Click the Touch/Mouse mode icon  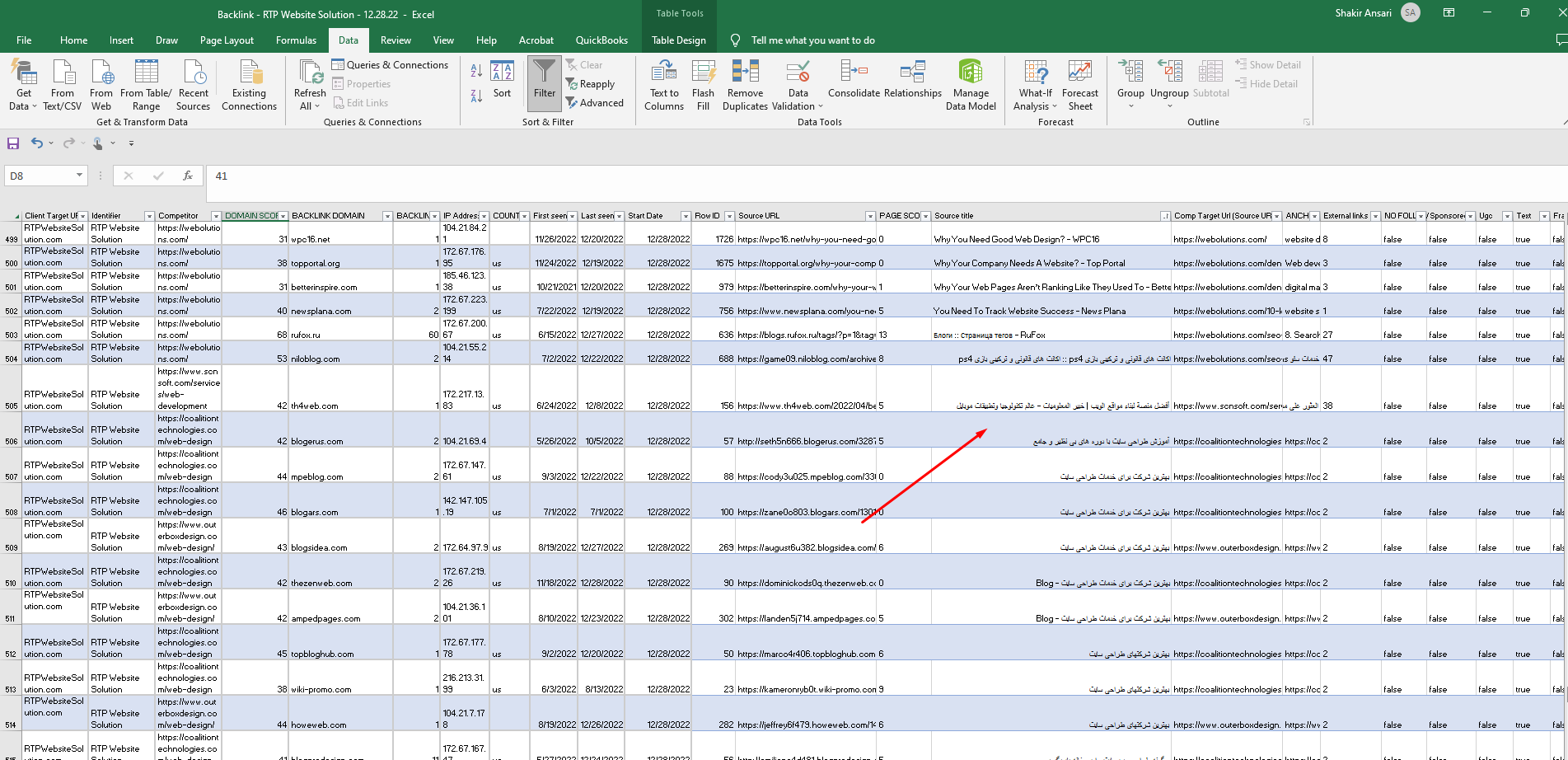(98, 143)
